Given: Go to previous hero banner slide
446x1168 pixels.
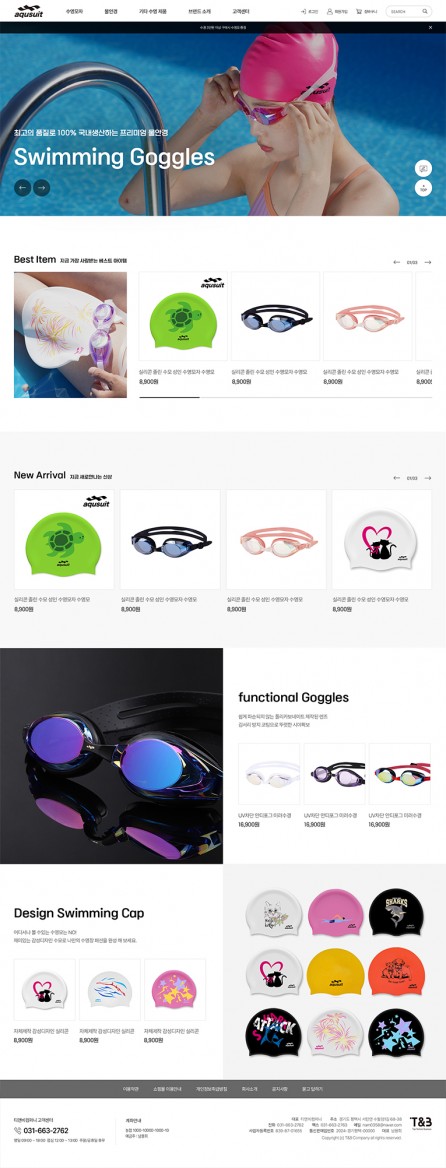Looking at the screenshot, I should (22, 188).
